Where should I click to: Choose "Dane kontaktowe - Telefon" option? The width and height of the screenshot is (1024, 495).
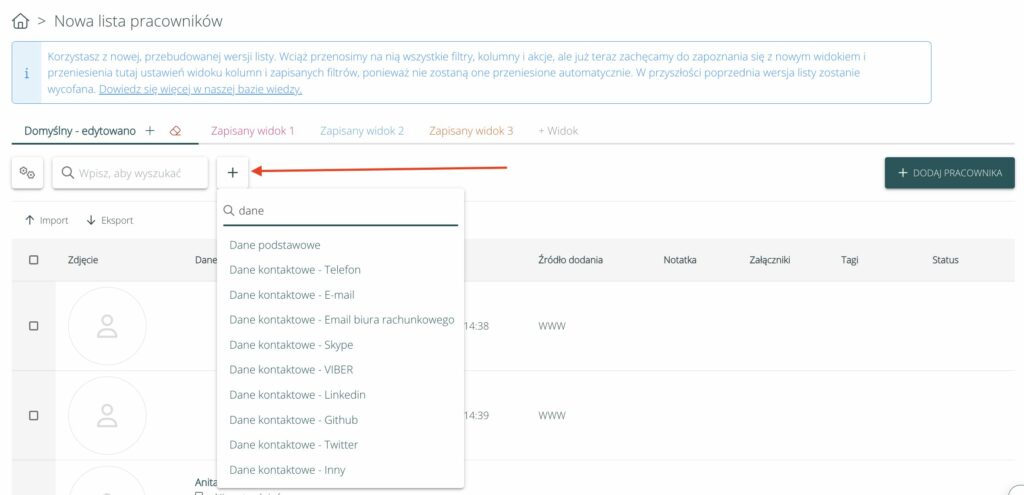tap(295, 270)
